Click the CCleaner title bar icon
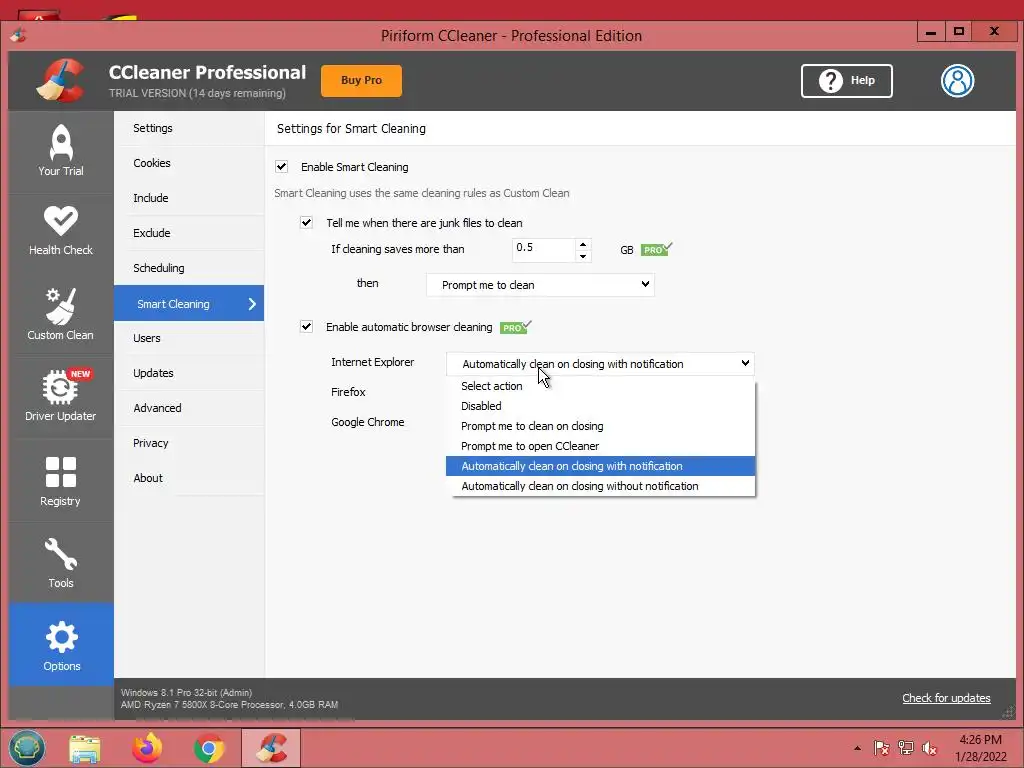Screen dimensions: 1024x768 (x=18, y=35)
